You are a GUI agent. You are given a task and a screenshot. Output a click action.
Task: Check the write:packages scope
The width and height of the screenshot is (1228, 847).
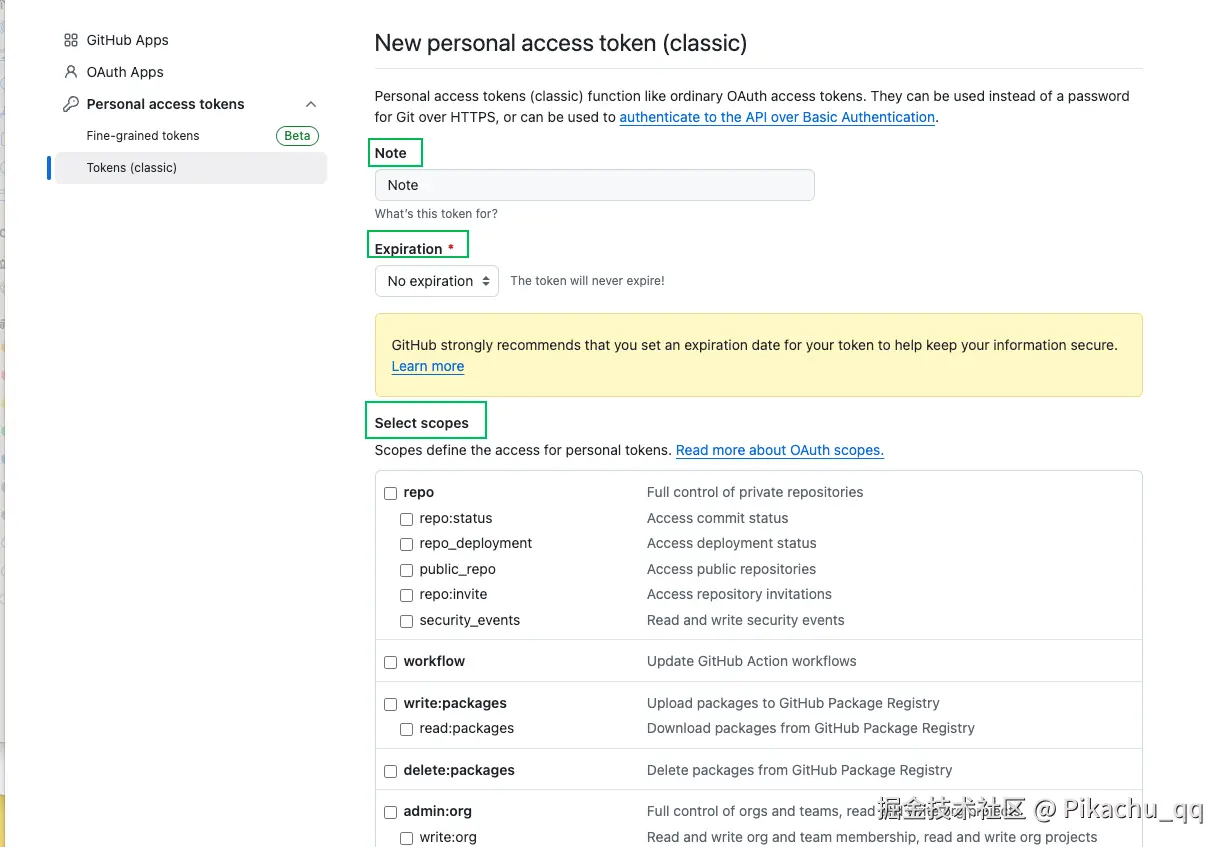click(x=391, y=704)
